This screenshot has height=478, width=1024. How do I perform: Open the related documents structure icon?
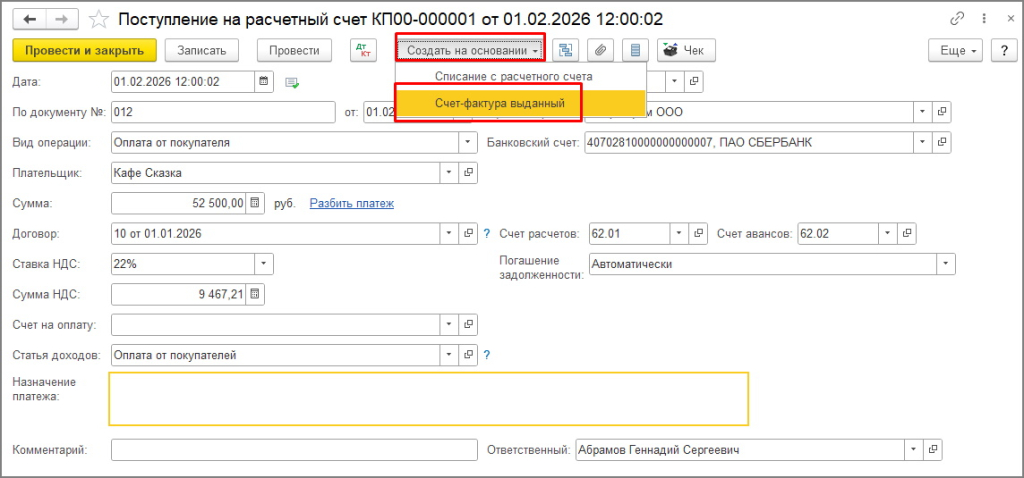click(566, 50)
